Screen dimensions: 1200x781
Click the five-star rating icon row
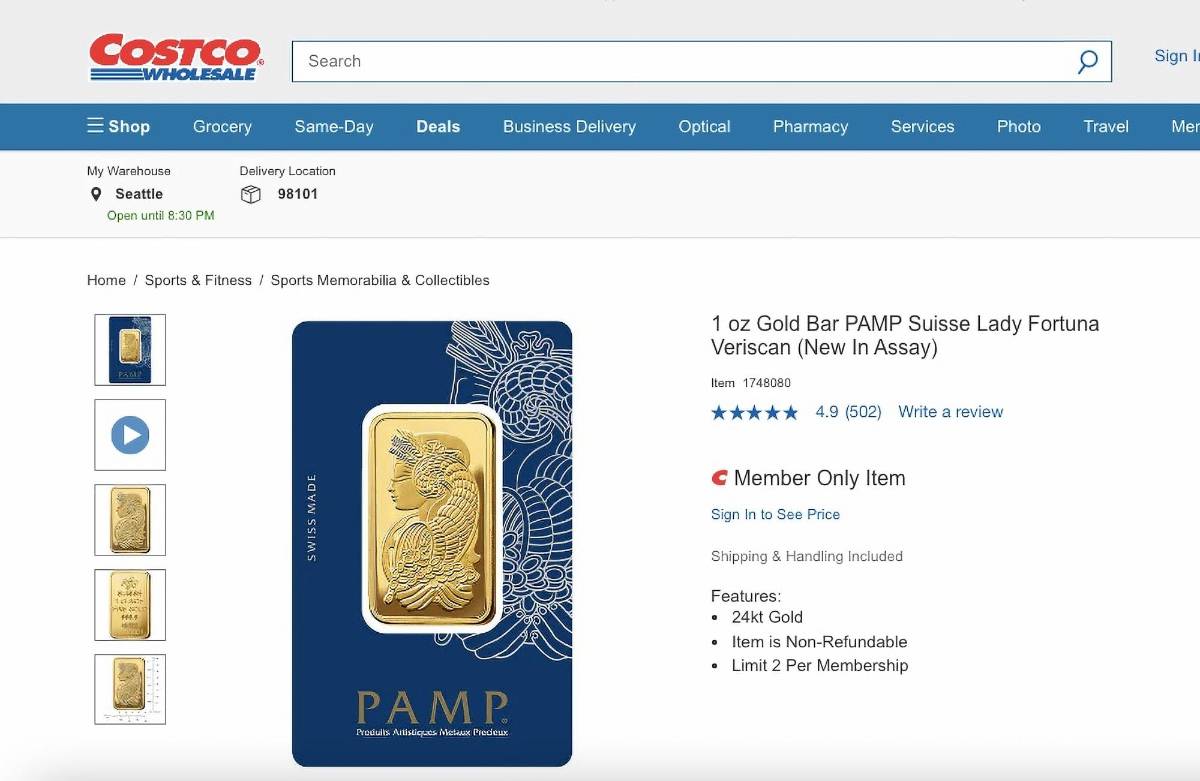coord(754,411)
